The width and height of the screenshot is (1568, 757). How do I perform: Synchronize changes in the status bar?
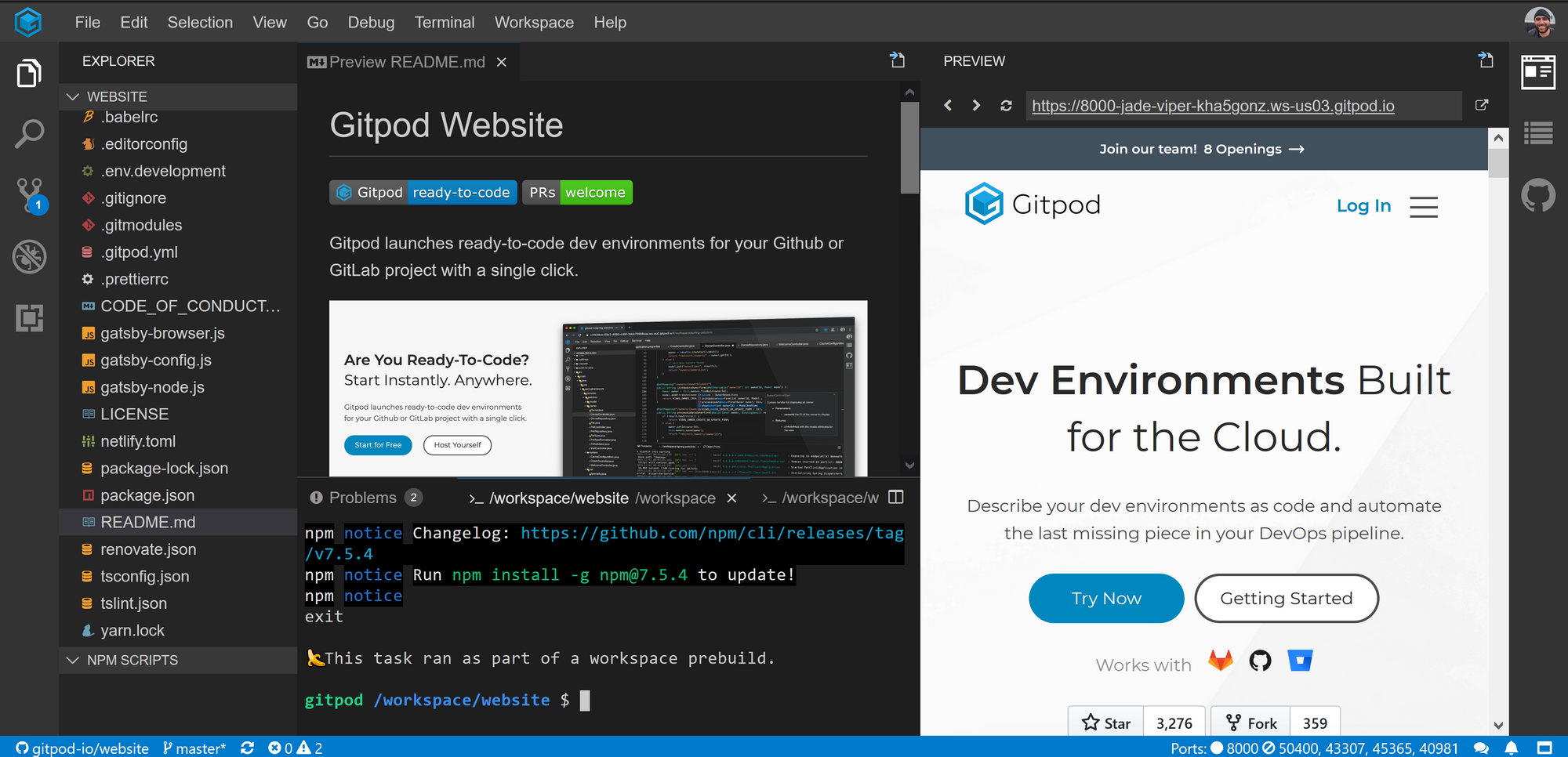pyautogui.click(x=247, y=748)
